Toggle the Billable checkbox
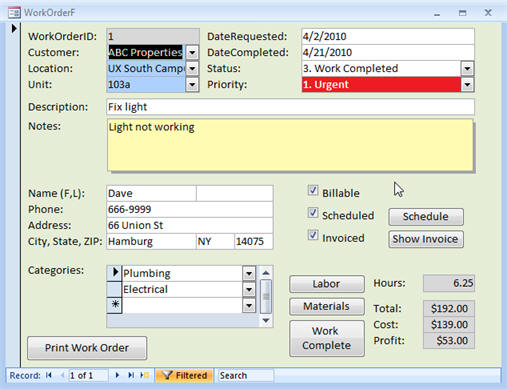The width and height of the screenshot is (507, 389). (x=313, y=190)
